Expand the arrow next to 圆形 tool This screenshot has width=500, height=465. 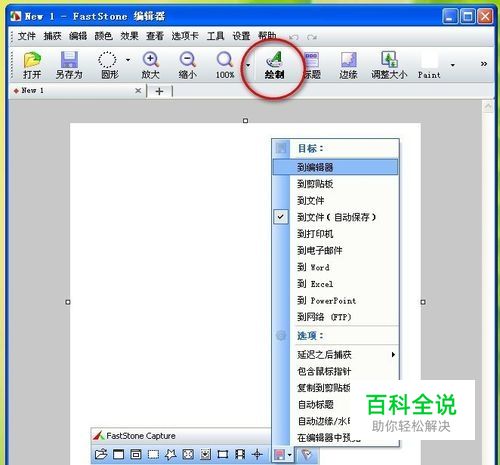(128, 60)
